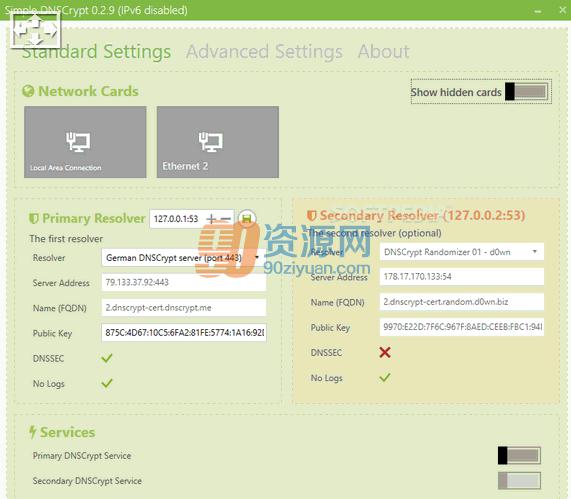The image size is (571, 499).
Task: Click the secondary Server Address field
Action: (x=462, y=276)
